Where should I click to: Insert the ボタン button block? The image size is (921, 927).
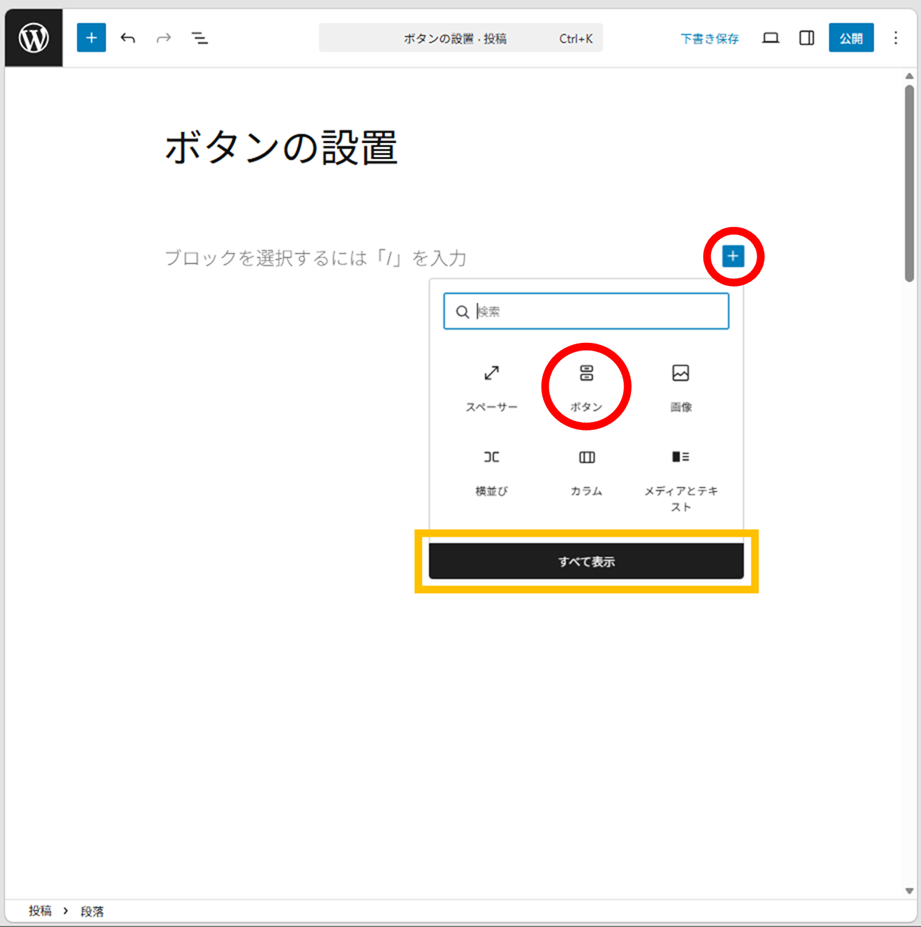tap(586, 386)
